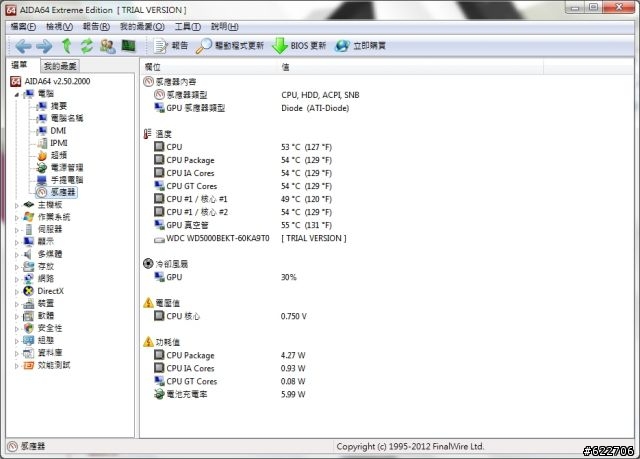640x459 pixels.
Task: Click the laptop icon for 手提電腦
Action: pos(42,180)
